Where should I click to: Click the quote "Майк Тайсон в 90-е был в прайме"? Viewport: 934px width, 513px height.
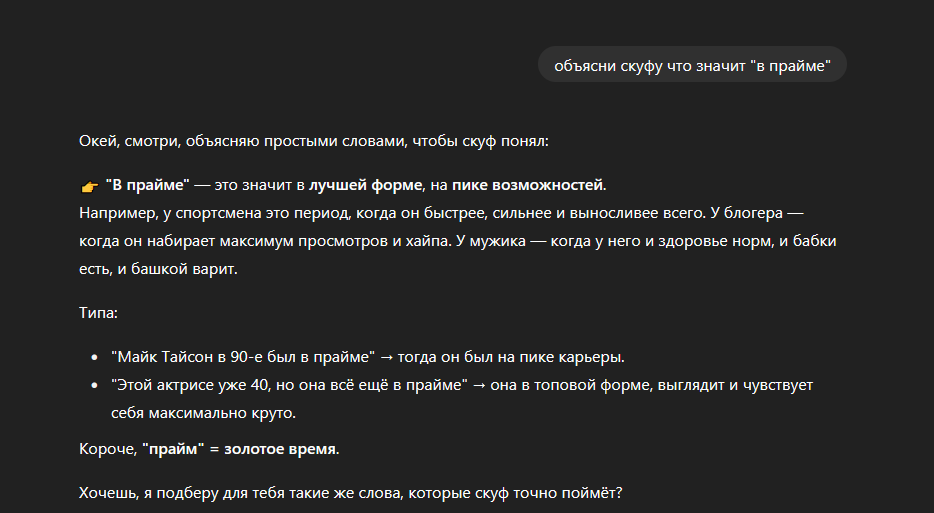click(243, 357)
